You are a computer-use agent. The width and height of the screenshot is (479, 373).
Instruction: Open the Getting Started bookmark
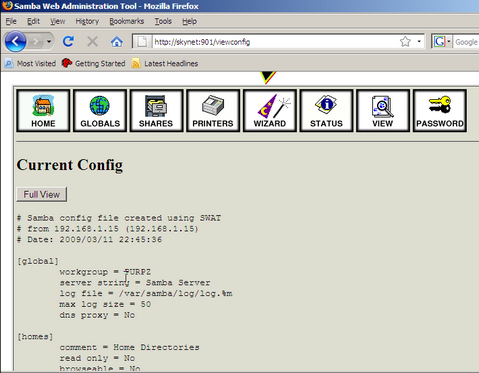pos(94,63)
